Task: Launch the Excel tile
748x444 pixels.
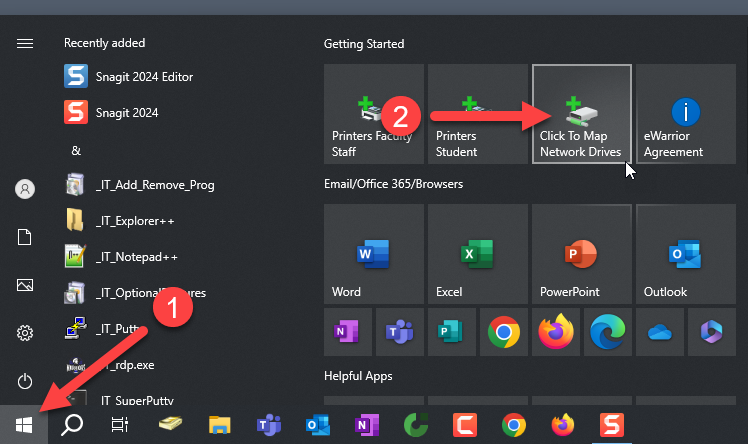Action: pyautogui.click(x=477, y=255)
